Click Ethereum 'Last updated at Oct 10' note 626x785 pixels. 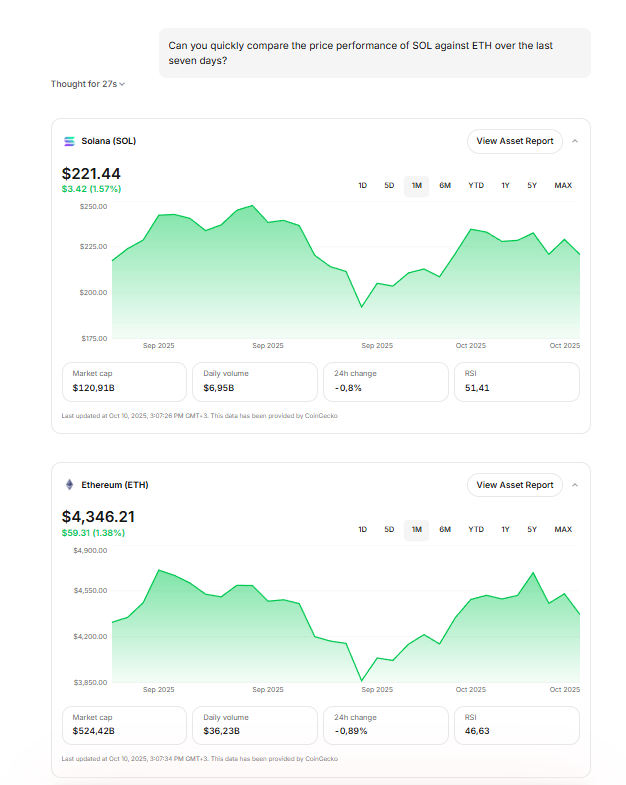199,759
